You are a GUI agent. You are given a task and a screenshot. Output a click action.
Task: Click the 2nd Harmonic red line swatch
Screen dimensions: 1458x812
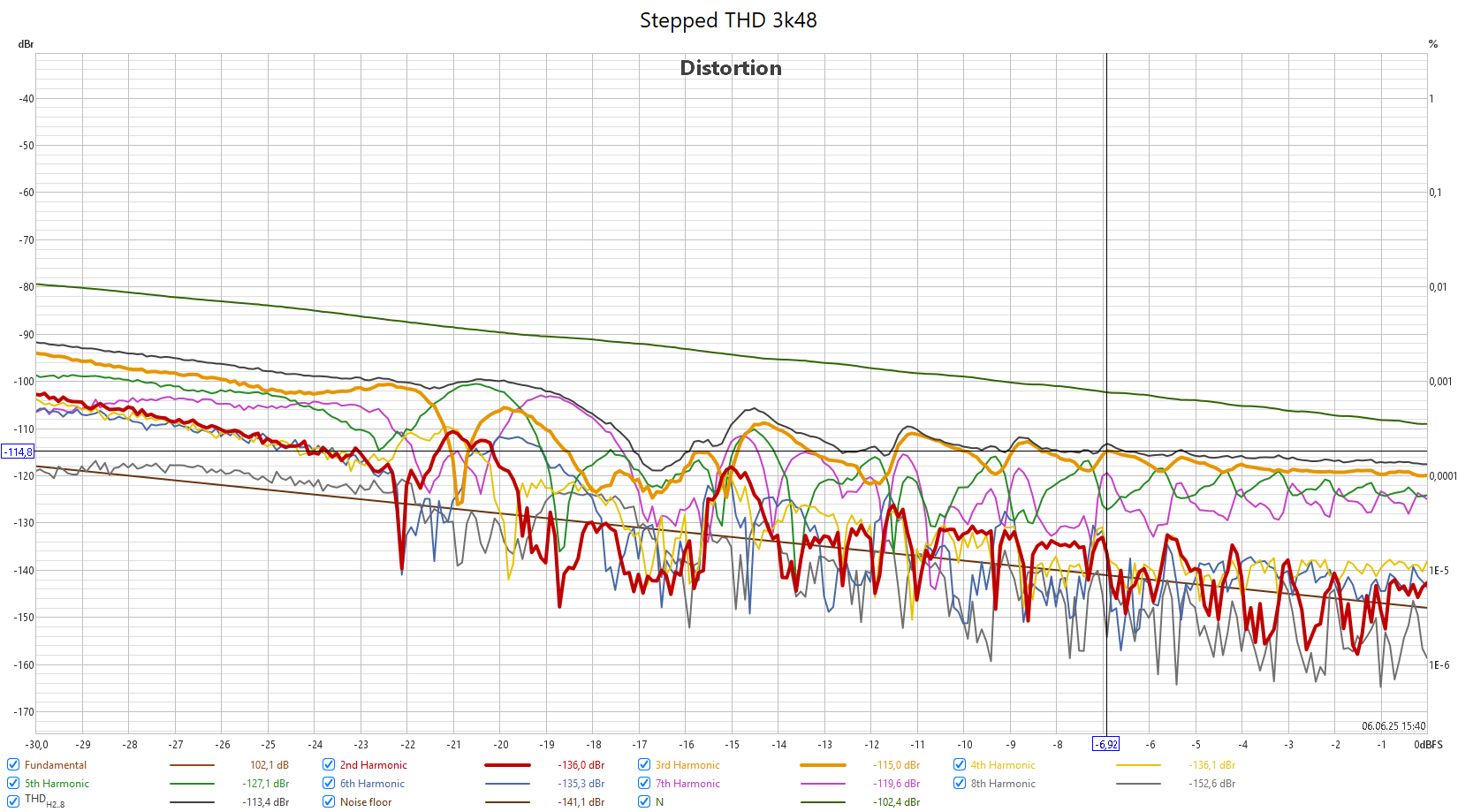pos(507,765)
